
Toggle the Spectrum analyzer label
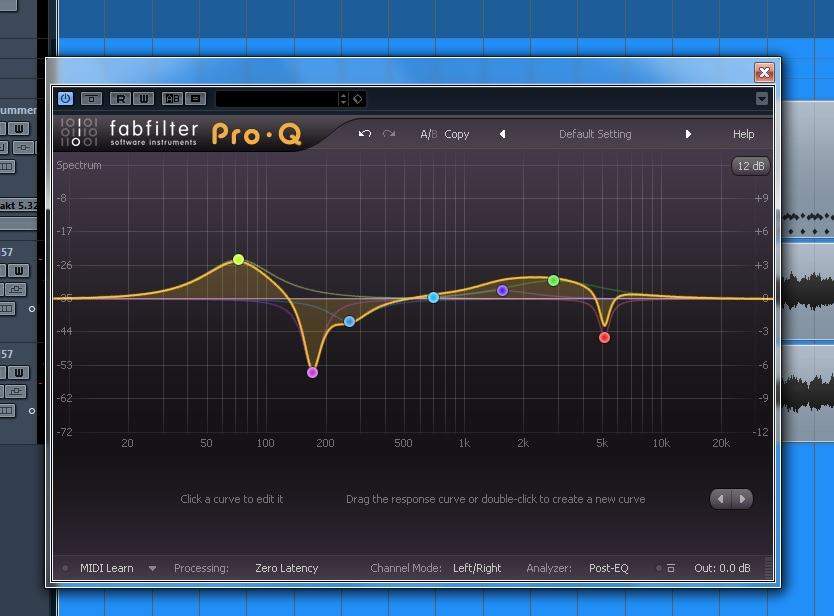(79, 165)
